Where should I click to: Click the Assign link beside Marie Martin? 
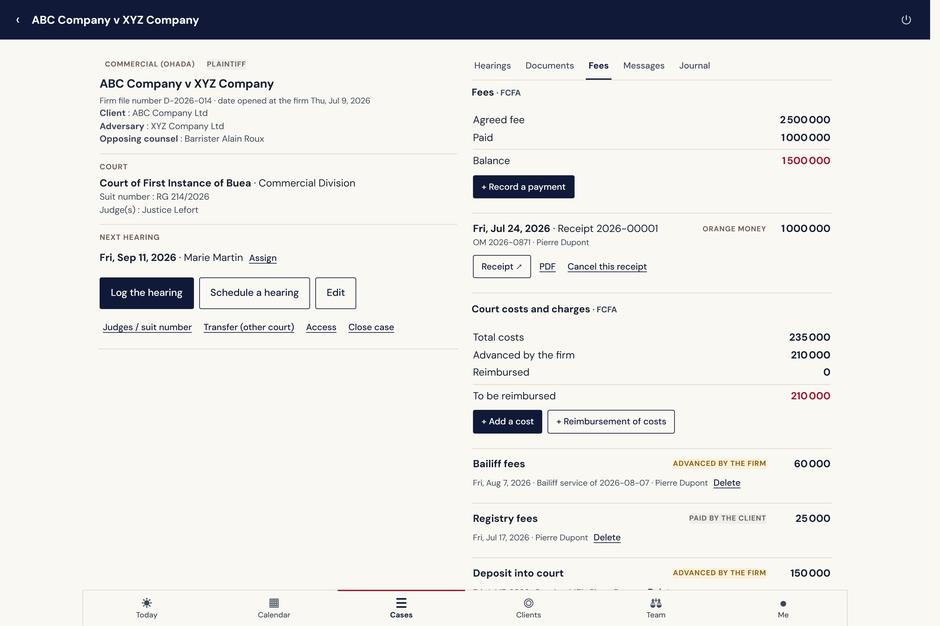(263, 258)
